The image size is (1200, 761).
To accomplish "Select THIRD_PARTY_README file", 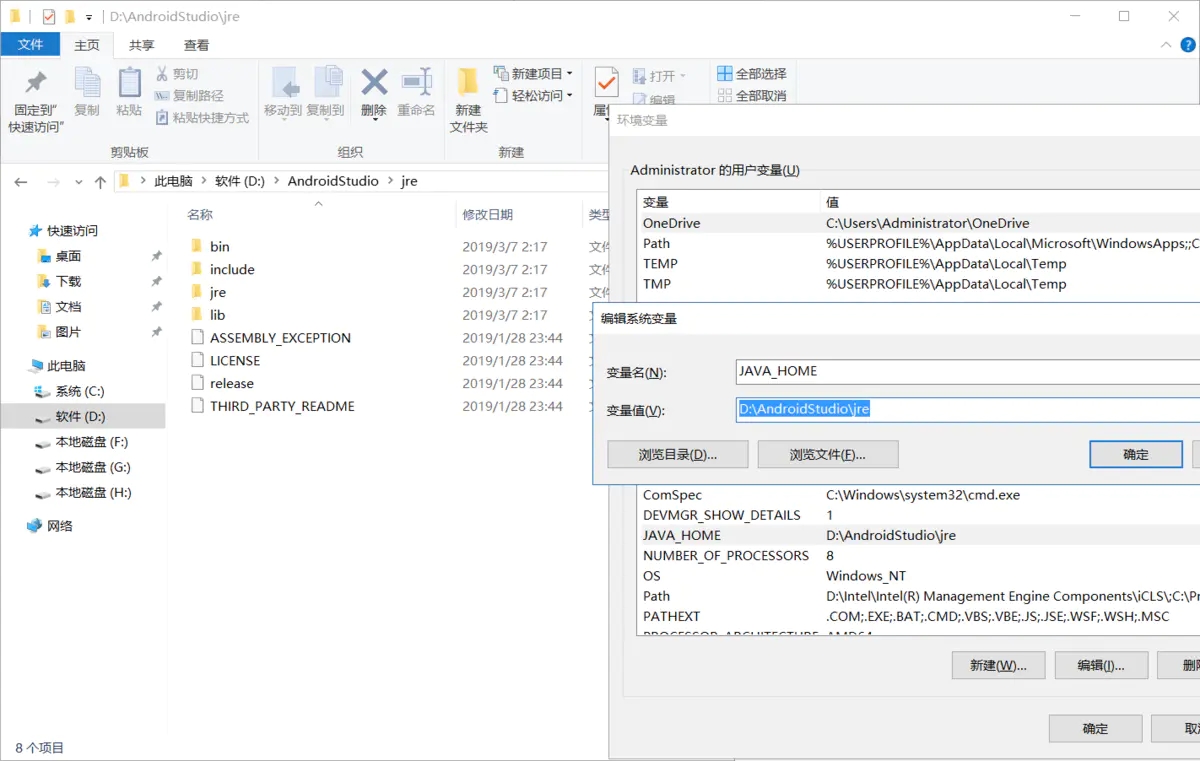I will (282, 407).
